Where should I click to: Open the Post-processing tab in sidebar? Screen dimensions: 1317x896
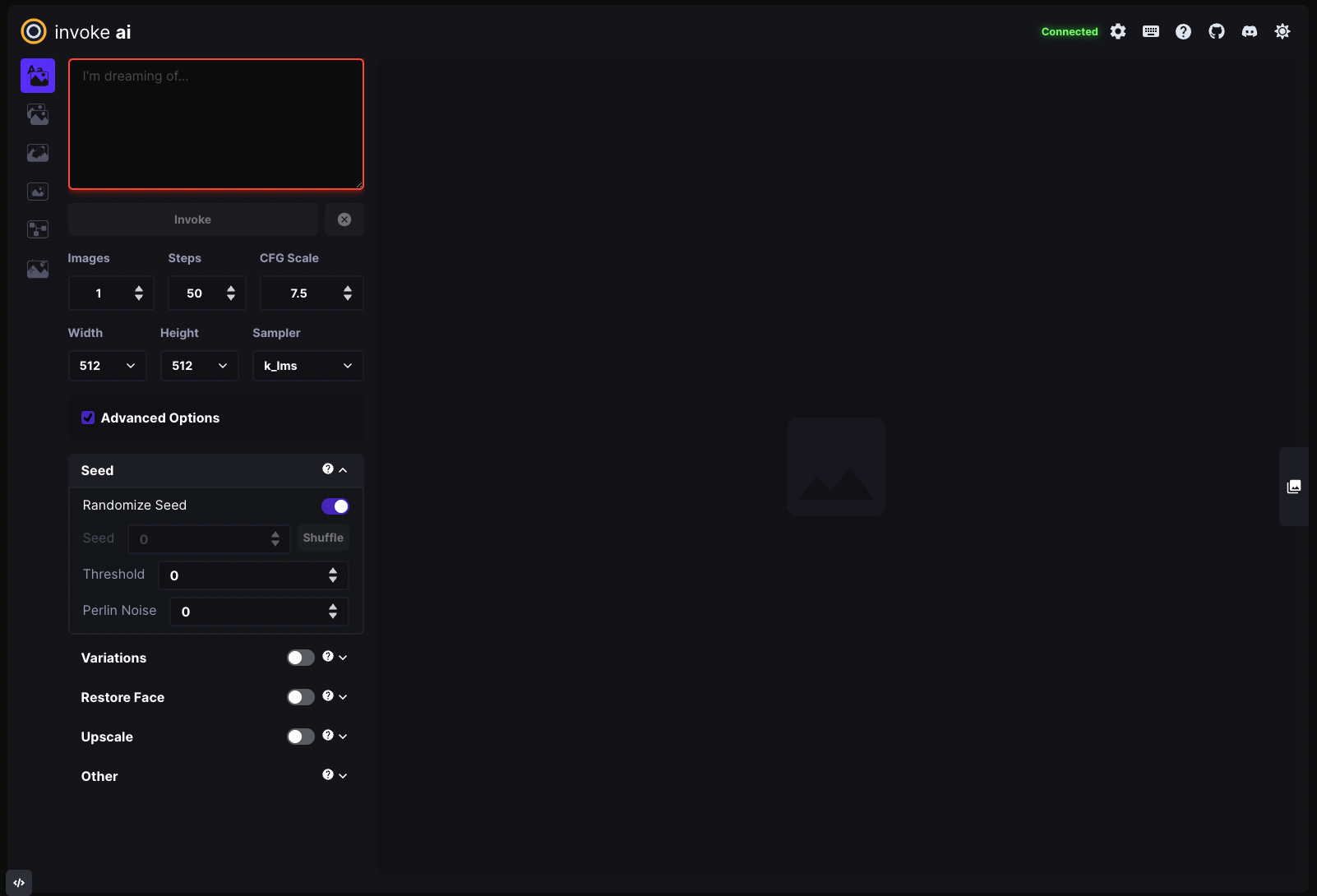tap(38, 269)
